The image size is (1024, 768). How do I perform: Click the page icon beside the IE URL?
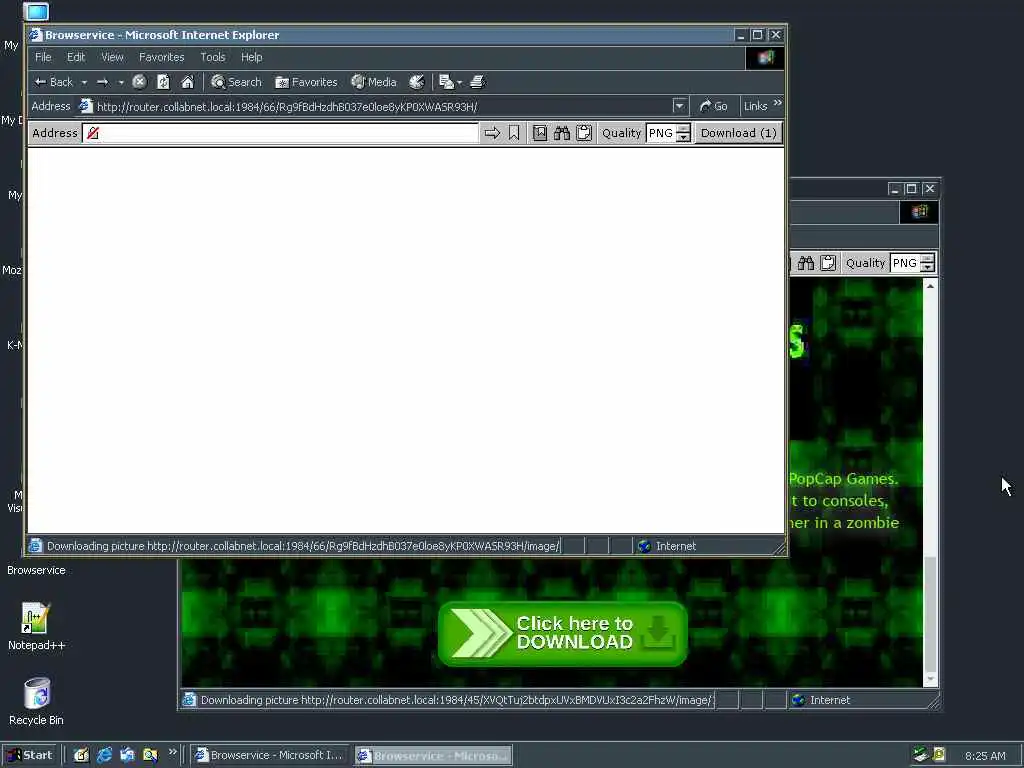point(86,106)
